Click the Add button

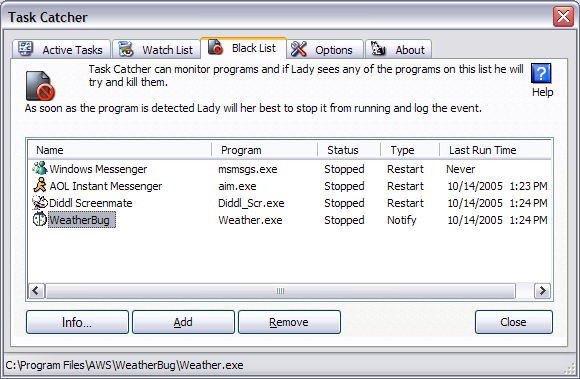(183, 322)
